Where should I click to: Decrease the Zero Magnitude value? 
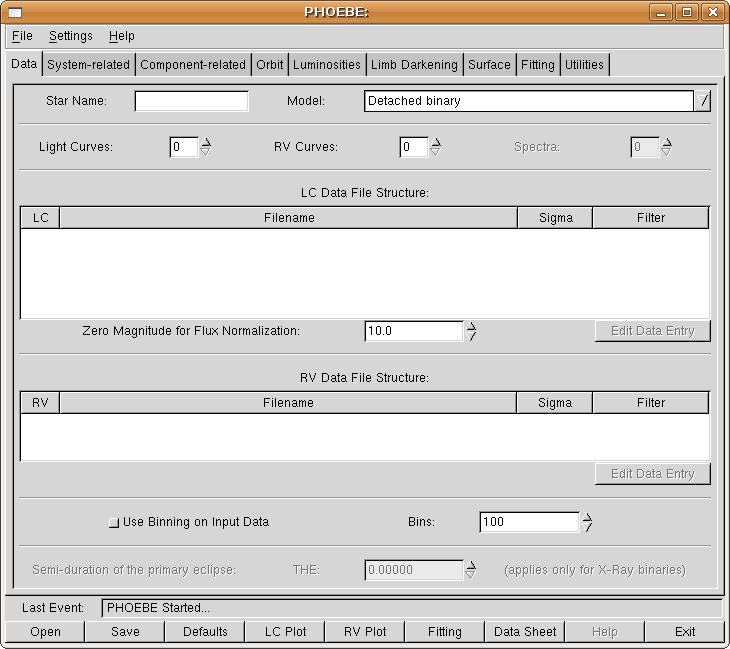coord(471,336)
